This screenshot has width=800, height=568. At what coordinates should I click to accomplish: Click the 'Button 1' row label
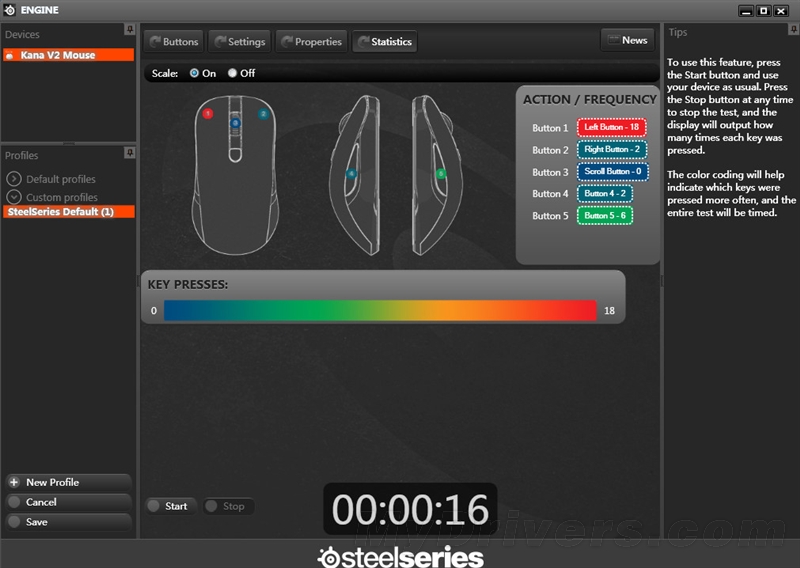tap(550, 128)
